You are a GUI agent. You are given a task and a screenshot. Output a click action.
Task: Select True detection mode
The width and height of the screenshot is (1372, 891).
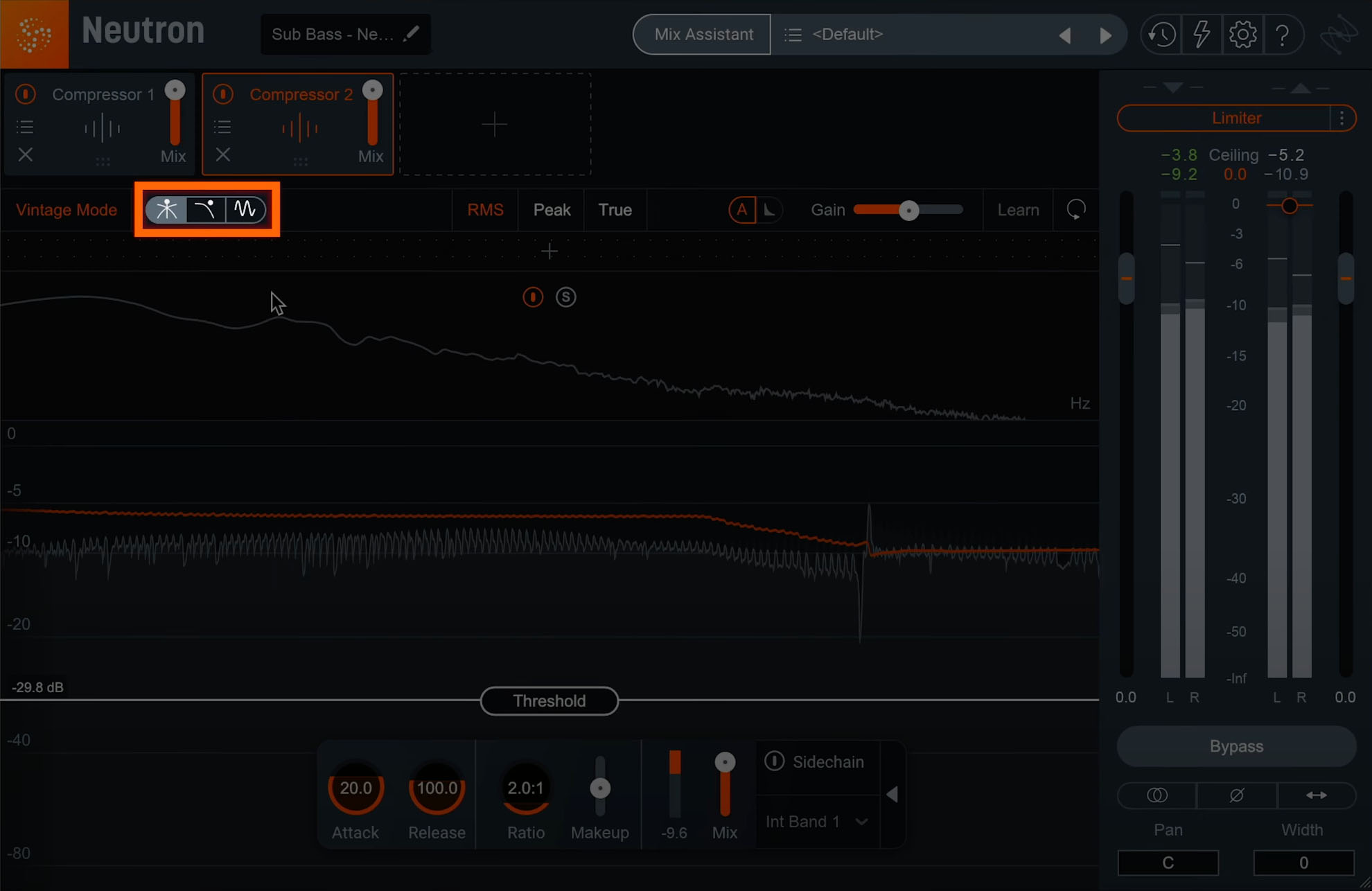[615, 210]
